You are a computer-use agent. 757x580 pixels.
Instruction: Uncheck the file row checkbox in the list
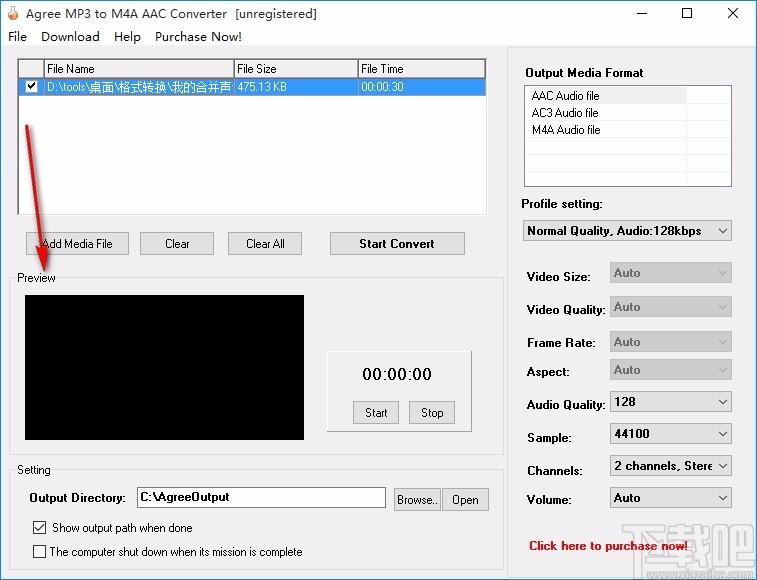tap(31, 86)
